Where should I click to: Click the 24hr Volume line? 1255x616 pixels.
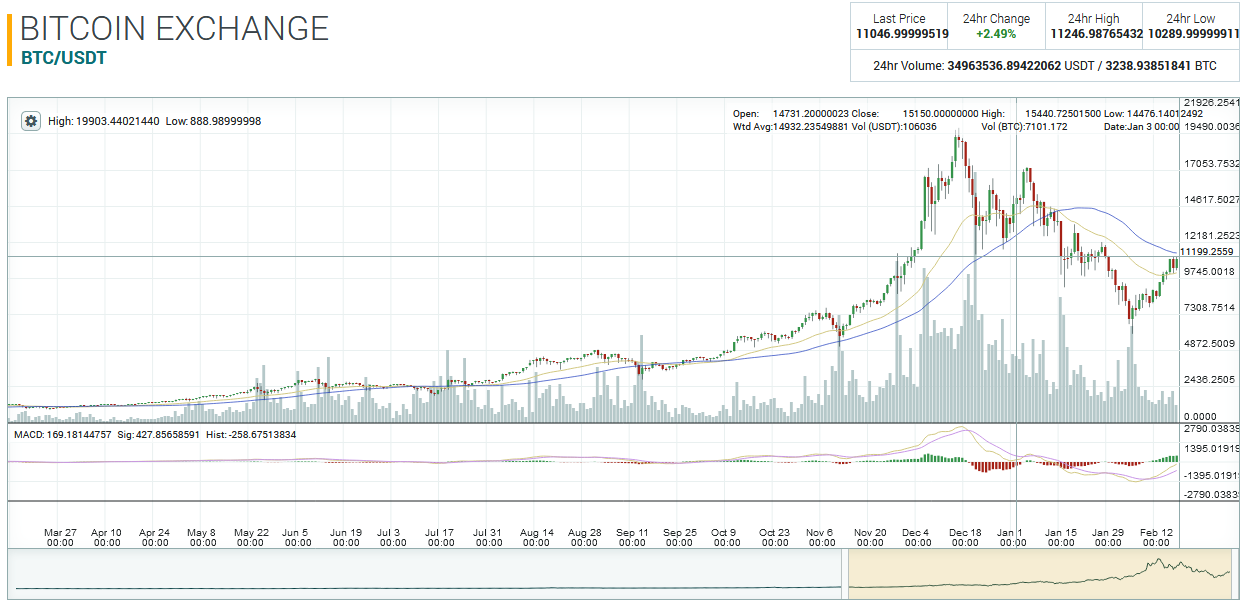(x=1045, y=66)
